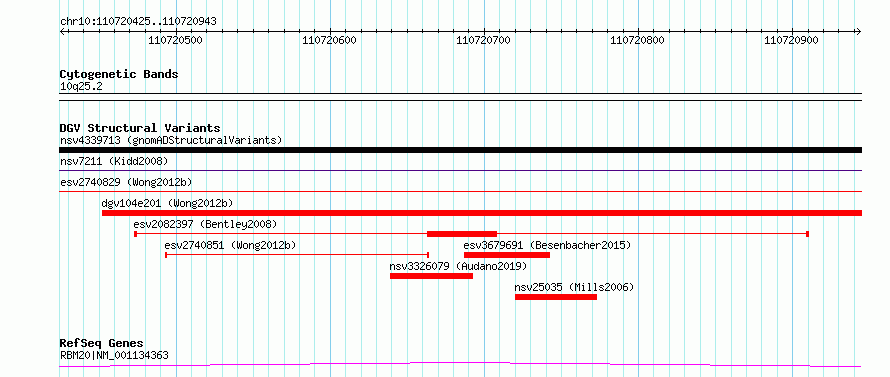Image resolution: width=890 pixels, height=377 pixels.
Task: Click the RBM20|NM_001134363 gene label
Action: pos(114,355)
